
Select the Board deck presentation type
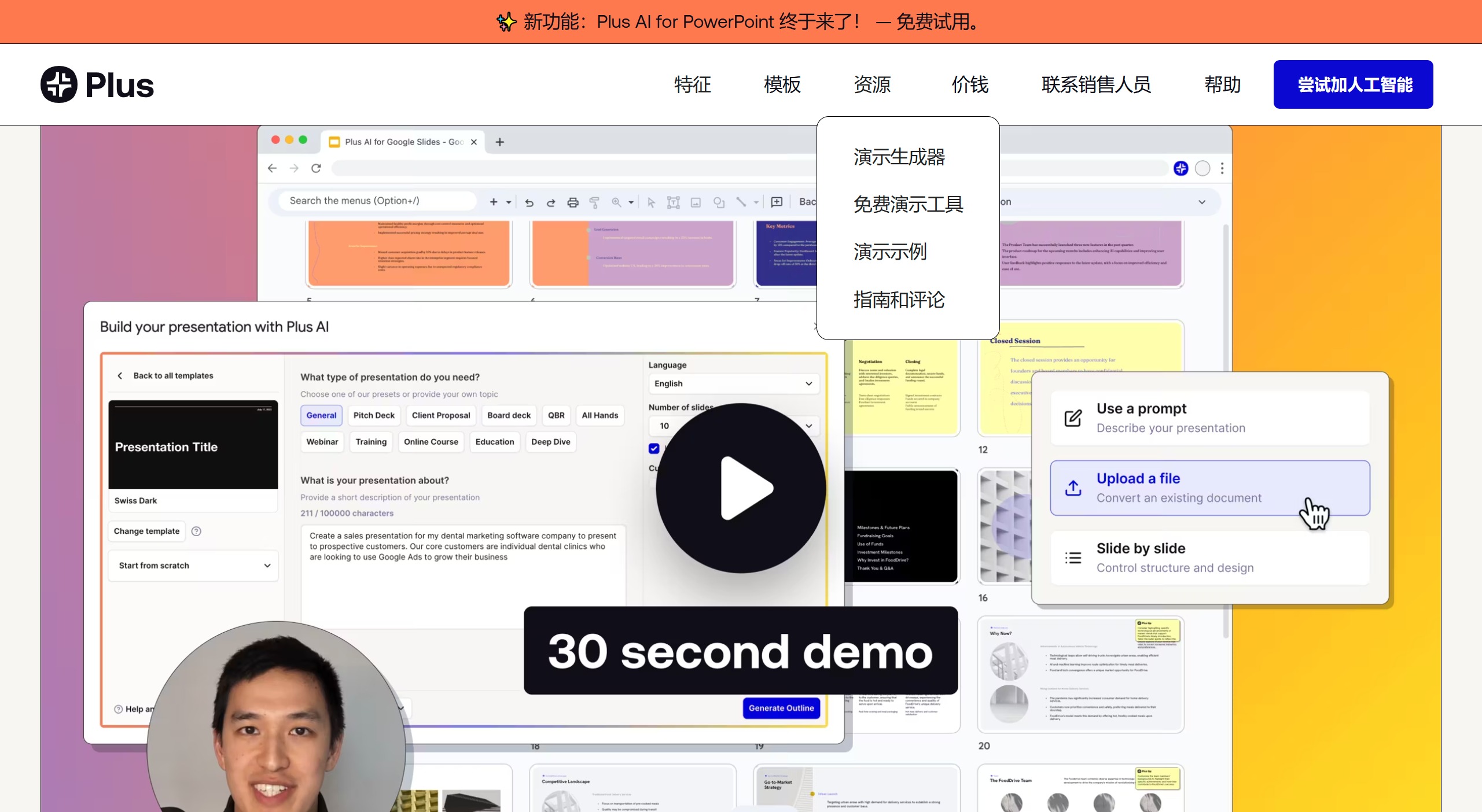pos(509,415)
